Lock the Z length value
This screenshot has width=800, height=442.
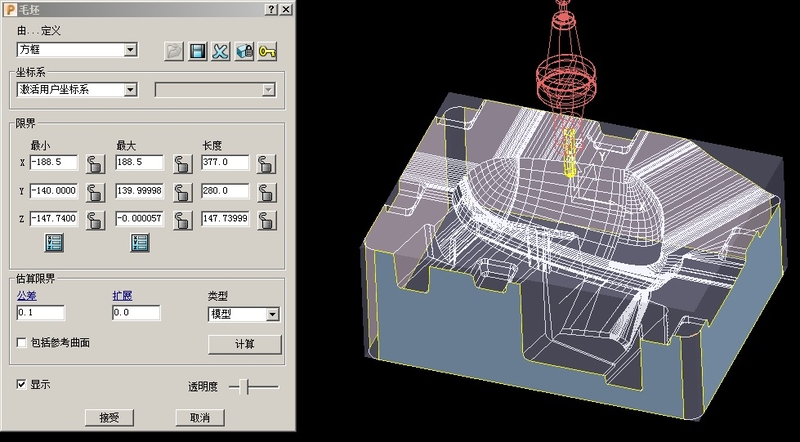coord(266,220)
